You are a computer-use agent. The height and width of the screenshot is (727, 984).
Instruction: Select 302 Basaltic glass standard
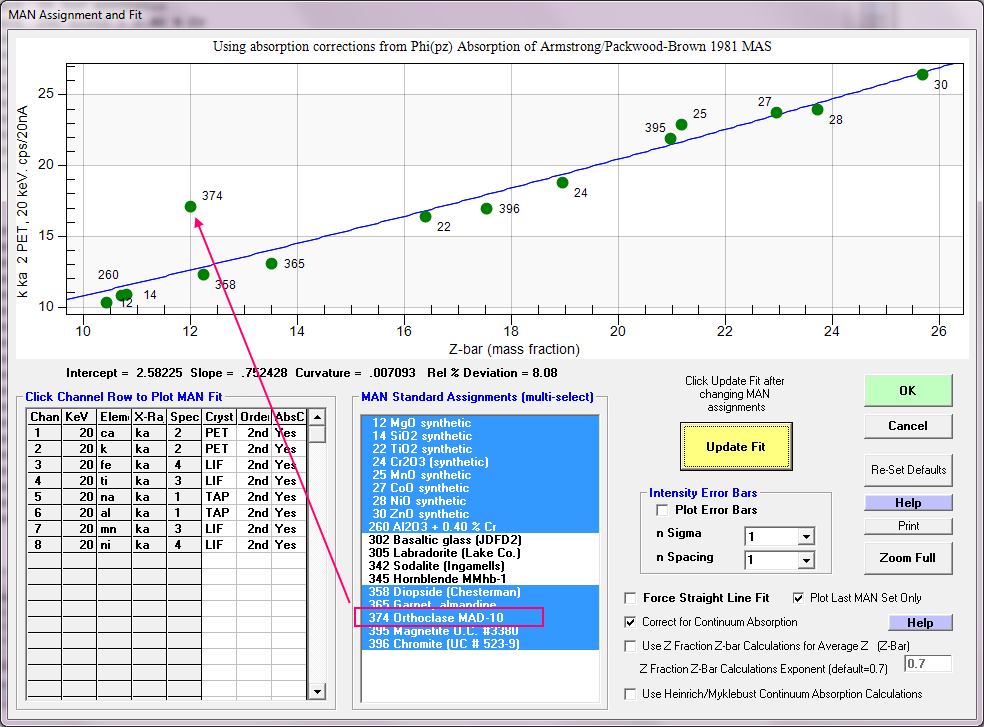click(445, 540)
